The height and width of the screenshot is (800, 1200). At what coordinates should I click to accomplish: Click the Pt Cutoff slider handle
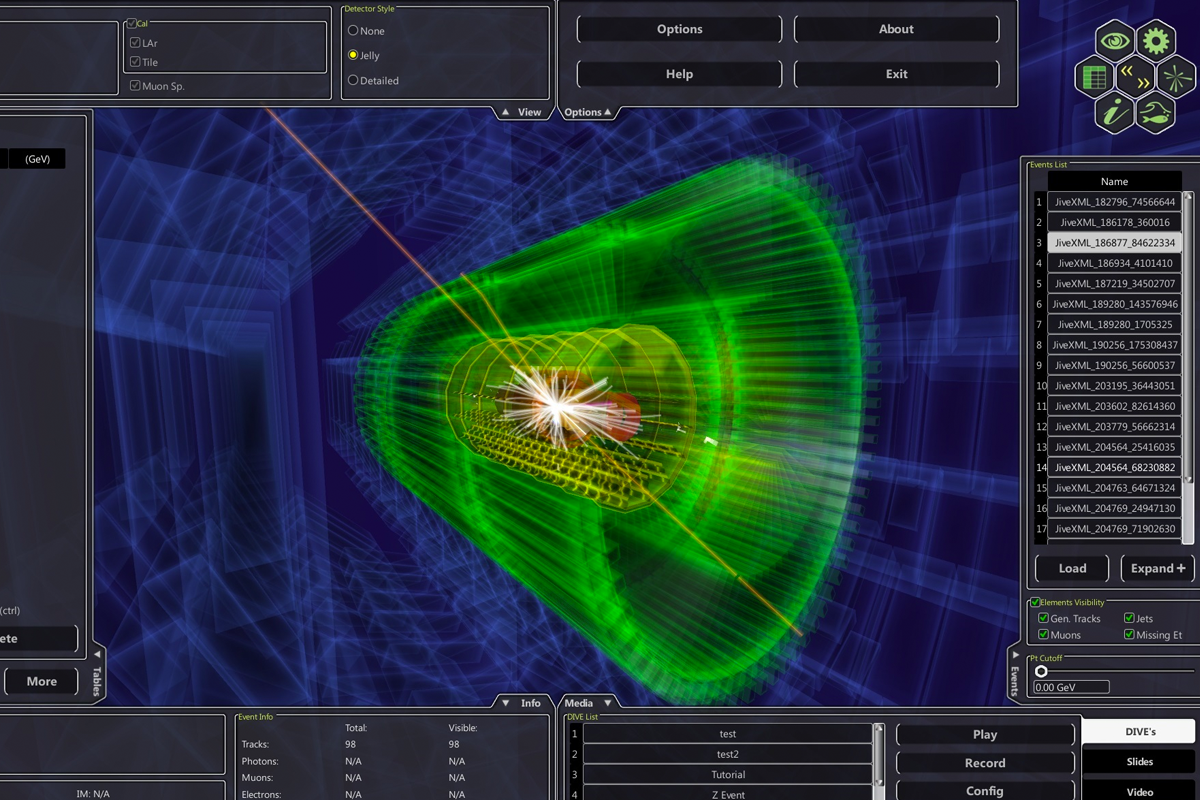[x=1041, y=671]
